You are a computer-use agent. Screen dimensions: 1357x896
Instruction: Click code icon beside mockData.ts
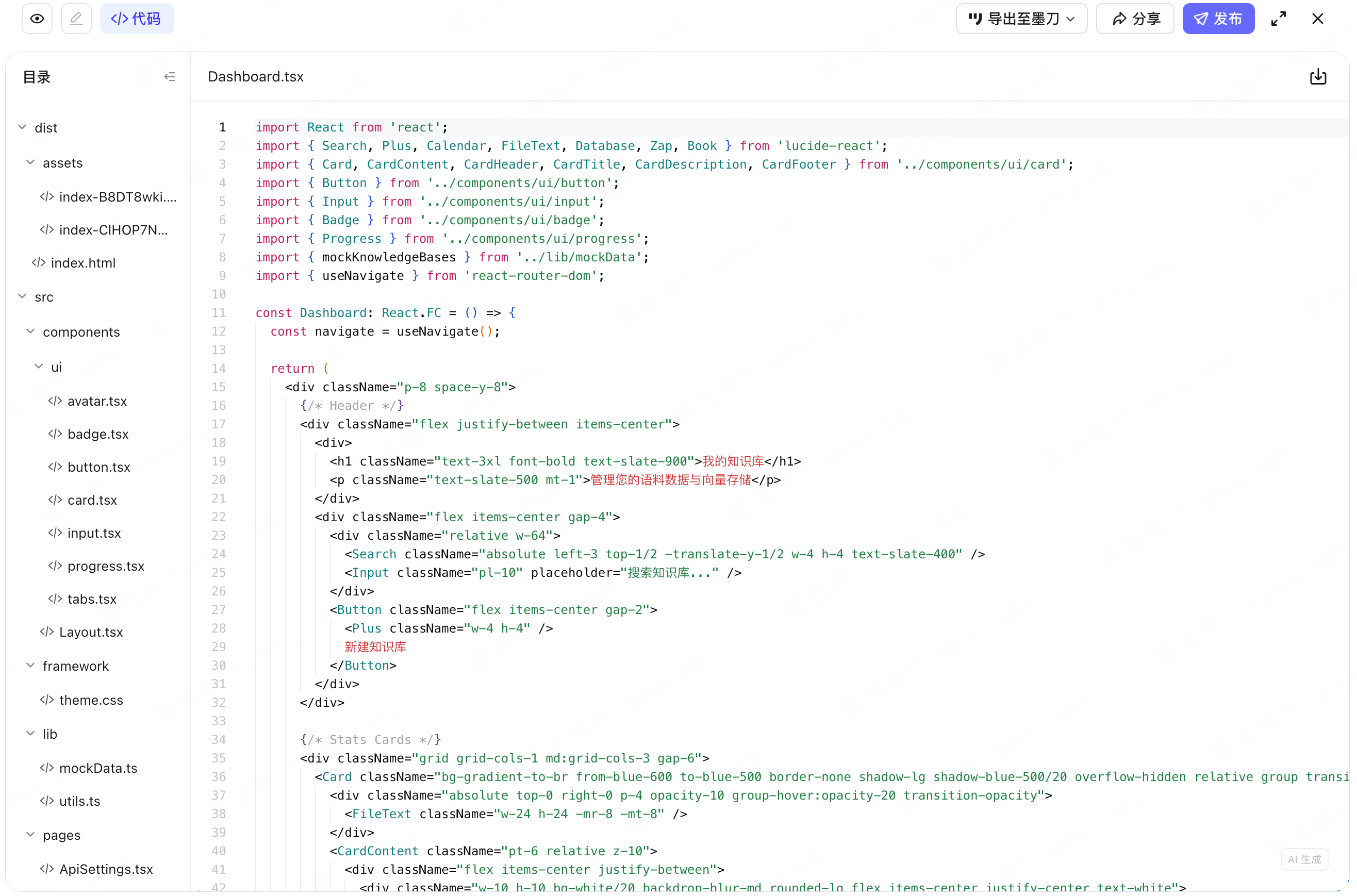point(47,769)
